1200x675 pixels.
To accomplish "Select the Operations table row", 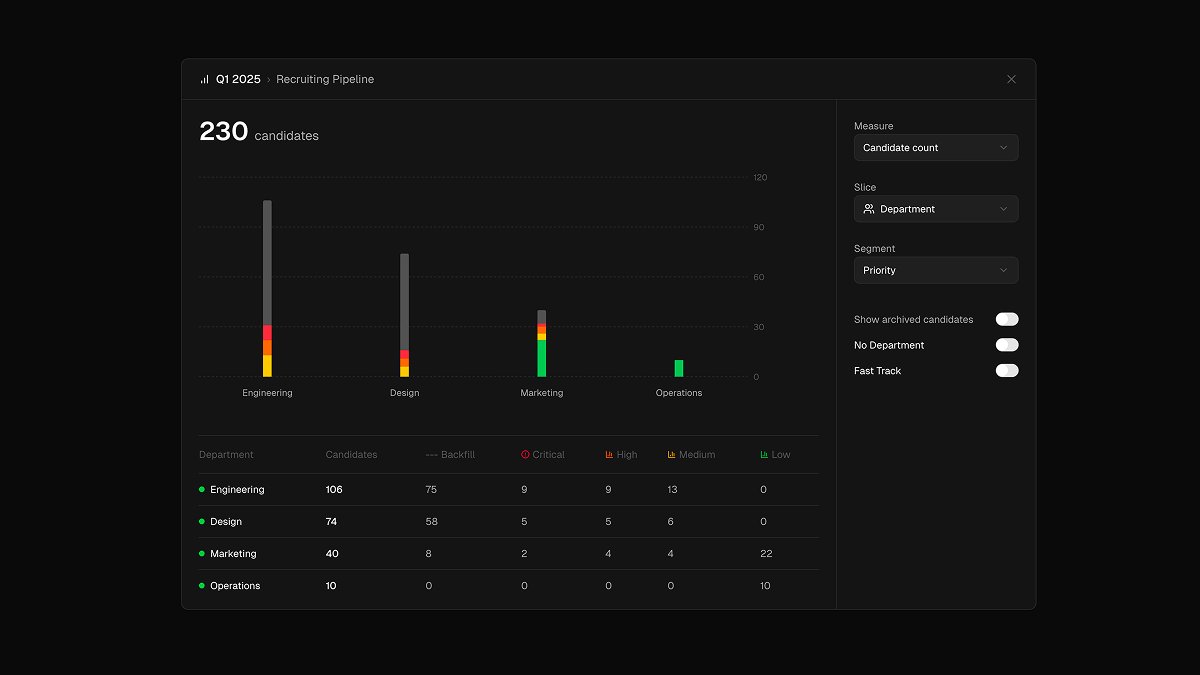I will [x=508, y=585].
